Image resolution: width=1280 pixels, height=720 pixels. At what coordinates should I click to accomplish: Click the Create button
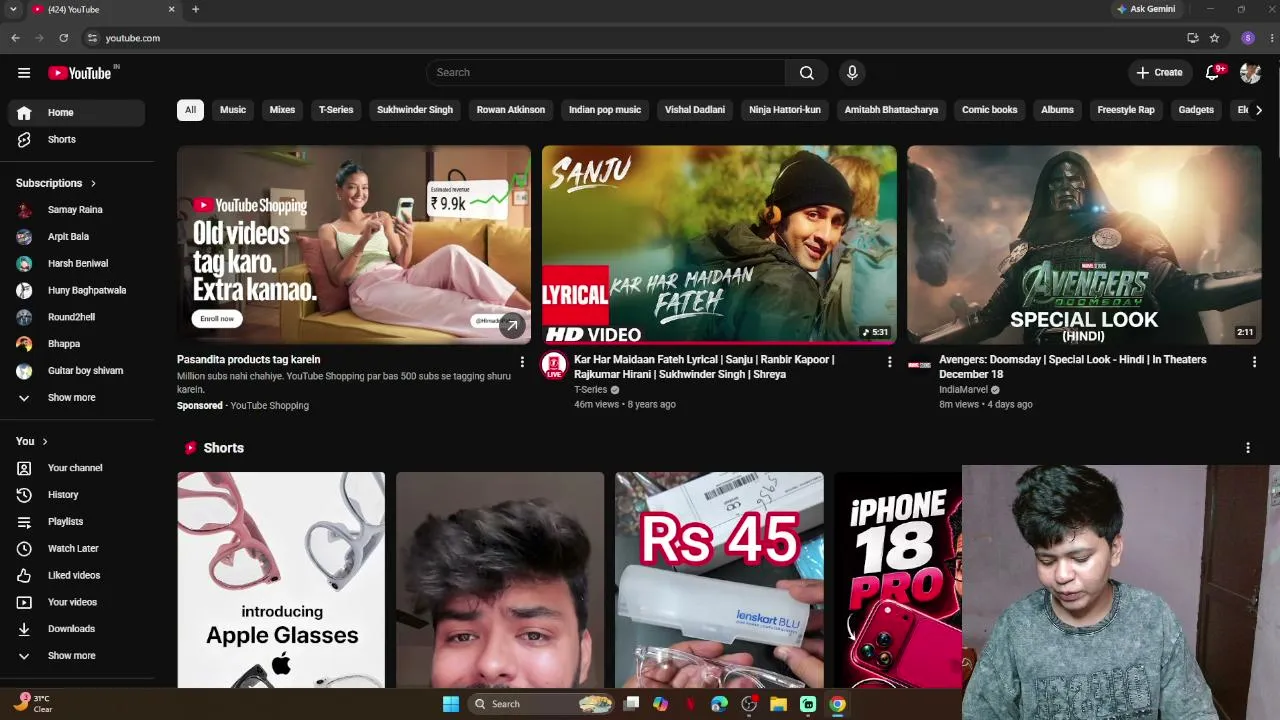[x=1159, y=72]
